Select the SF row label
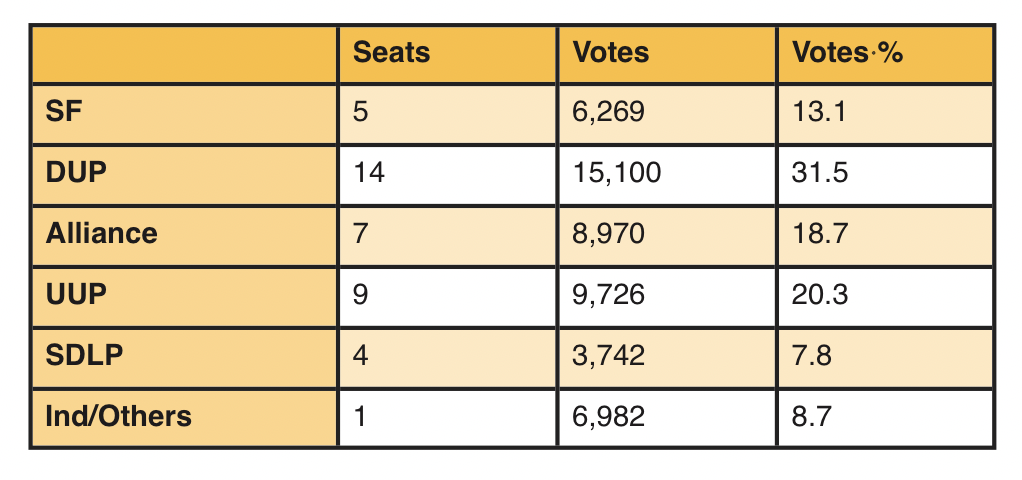 [63, 113]
